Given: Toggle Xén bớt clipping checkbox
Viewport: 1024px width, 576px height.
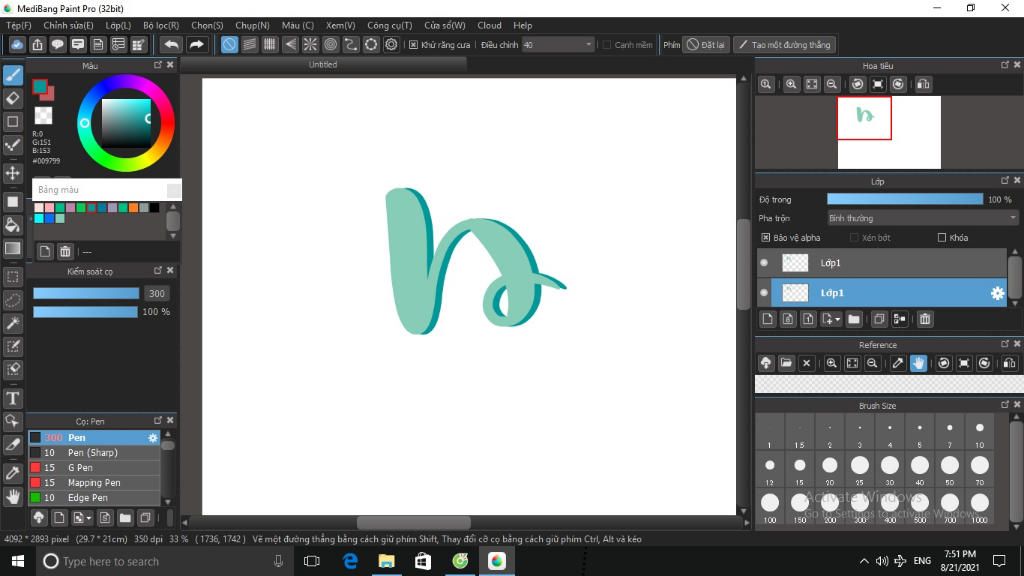Looking at the screenshot, I should click(x=854, y=238).
